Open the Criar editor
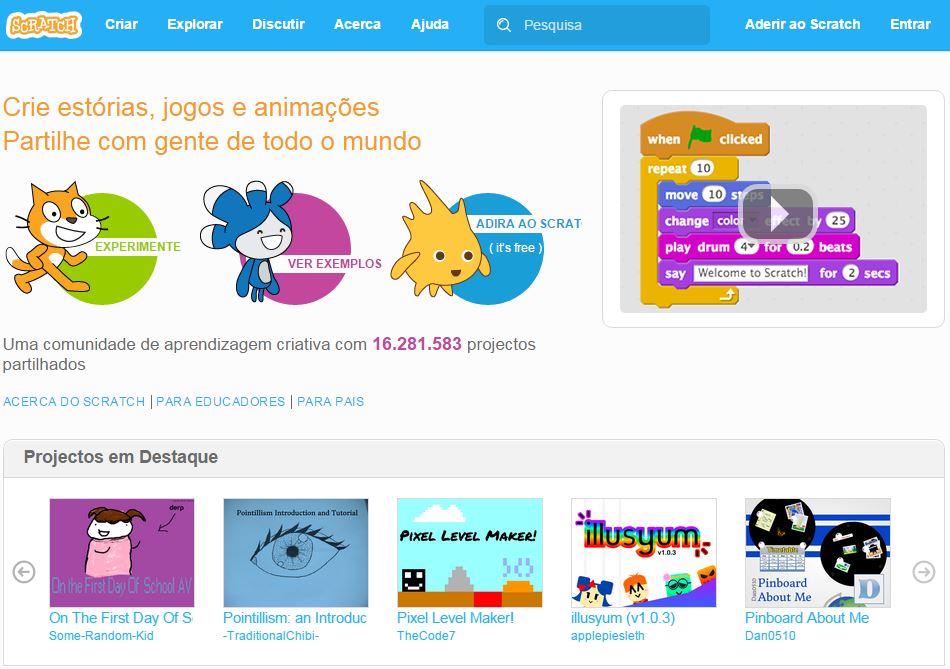This screenshot has width=950, height=669. (121, 24)
